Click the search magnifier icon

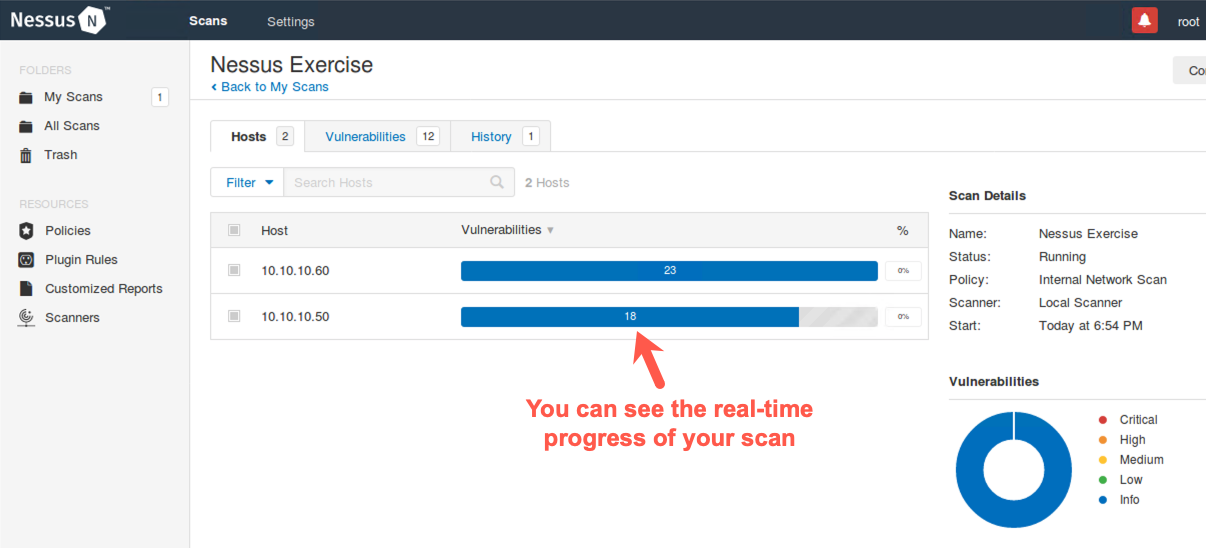497,182
